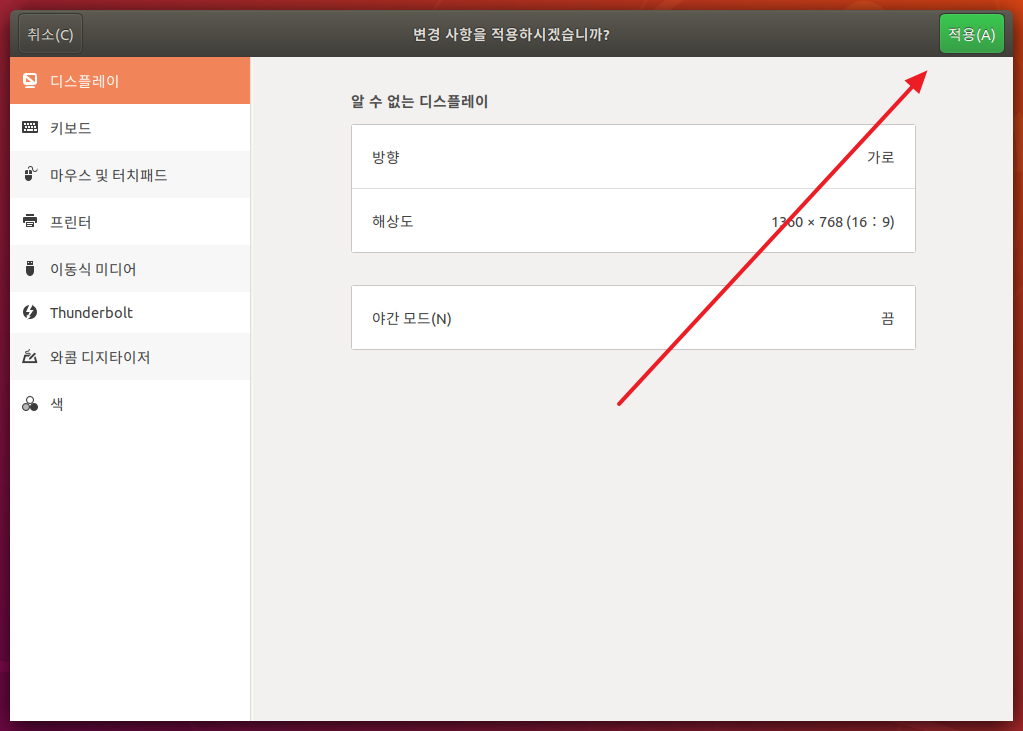Click the 디스플레이 monitor icon in sidebar

click(x=30, y=80)
